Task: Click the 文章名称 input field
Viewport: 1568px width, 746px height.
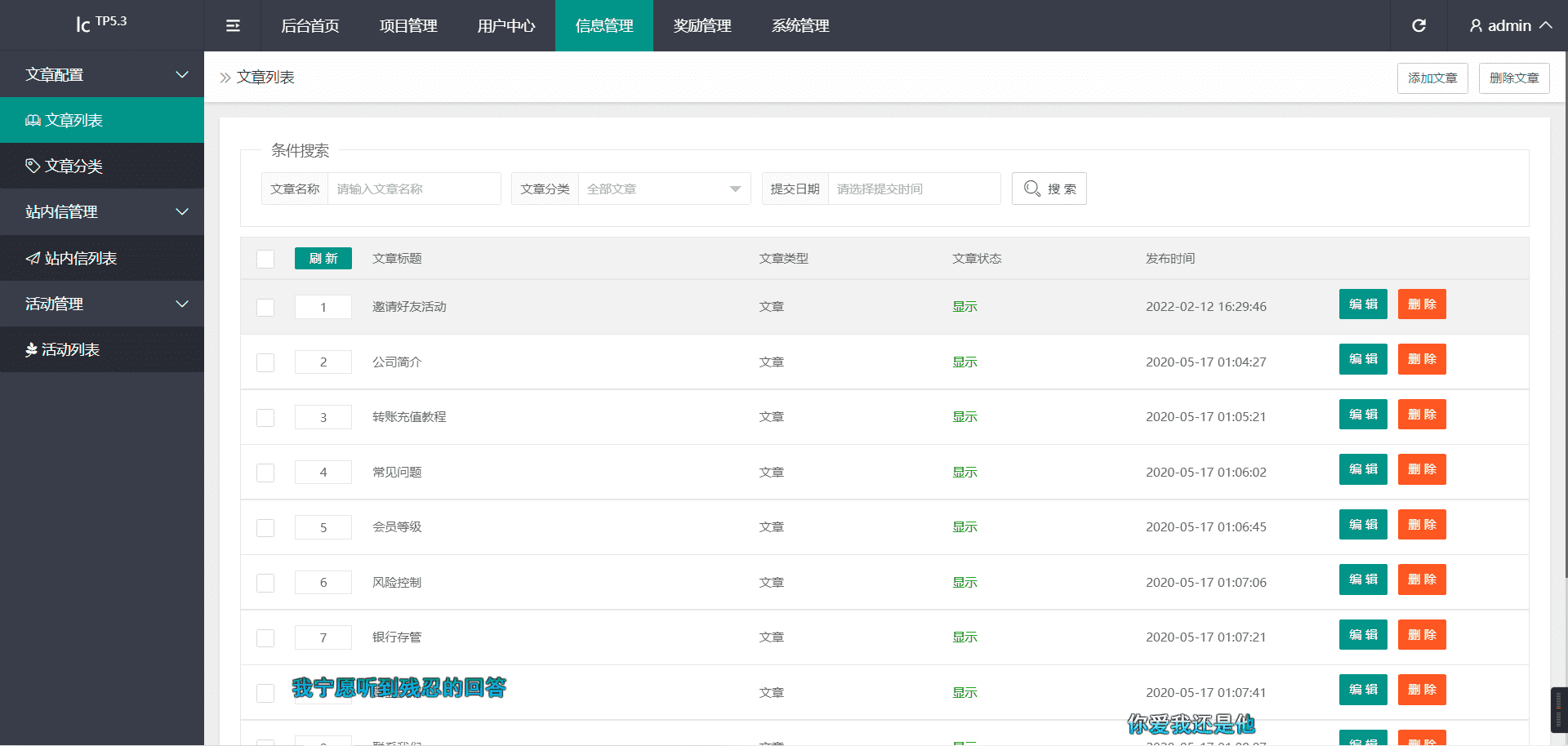Action: coord(414,189)
